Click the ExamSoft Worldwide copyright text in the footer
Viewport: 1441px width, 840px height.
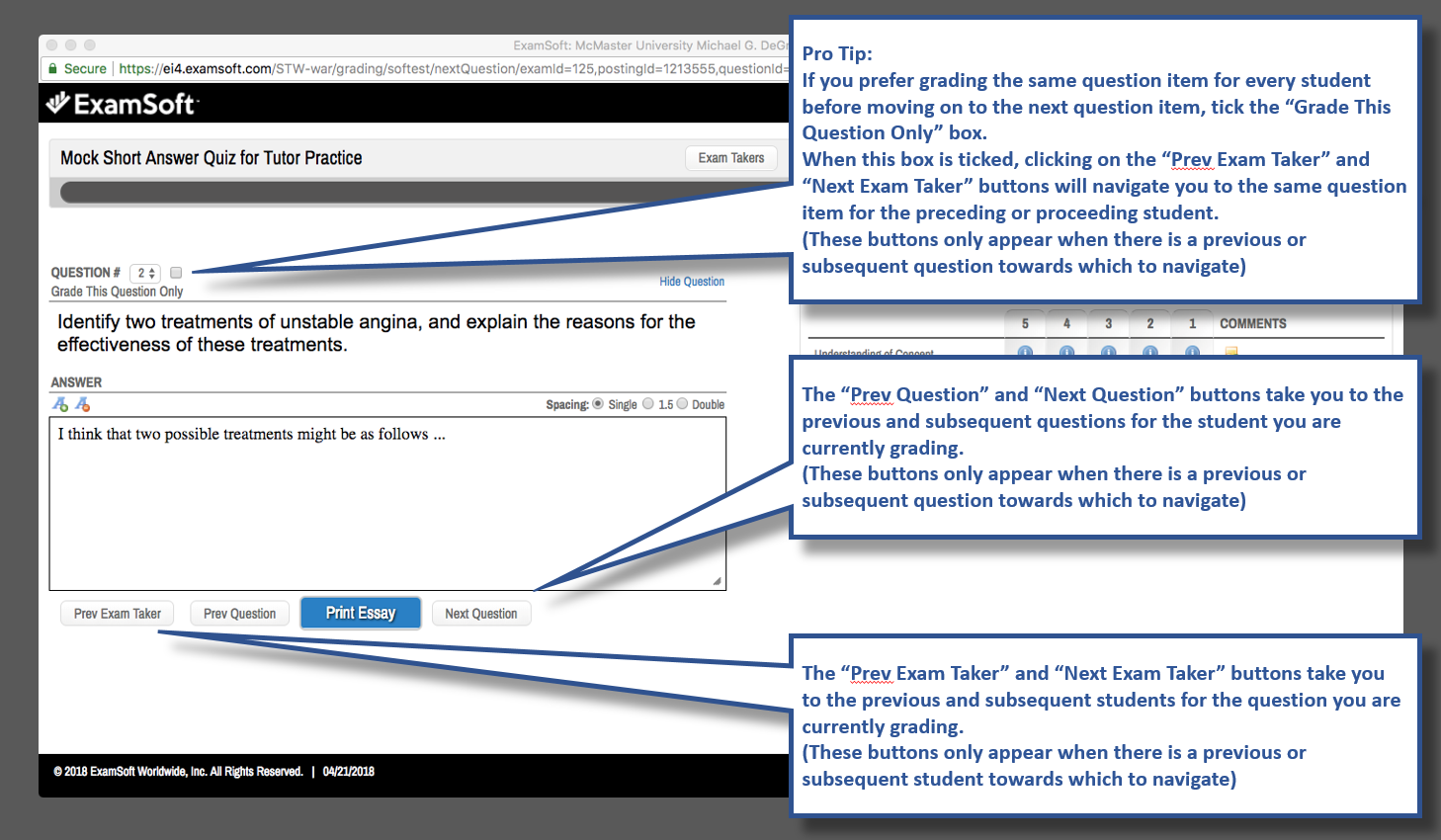pyautogui.click(x=178, y=772)
